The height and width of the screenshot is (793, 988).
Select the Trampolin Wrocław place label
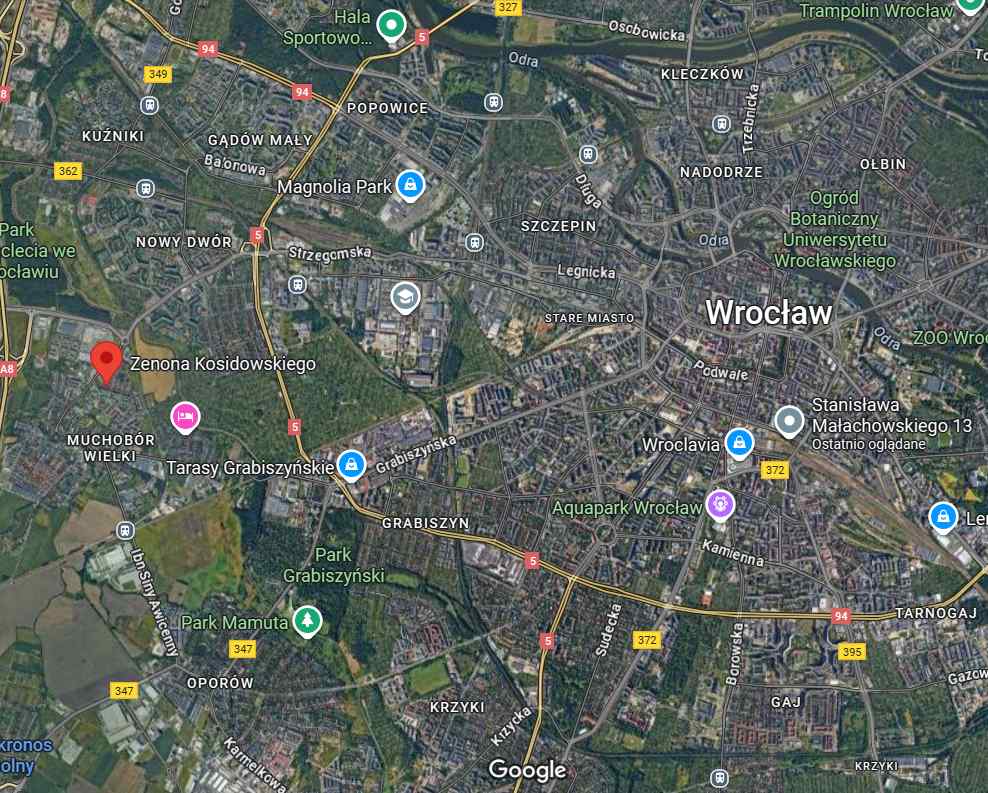(876, 11)
